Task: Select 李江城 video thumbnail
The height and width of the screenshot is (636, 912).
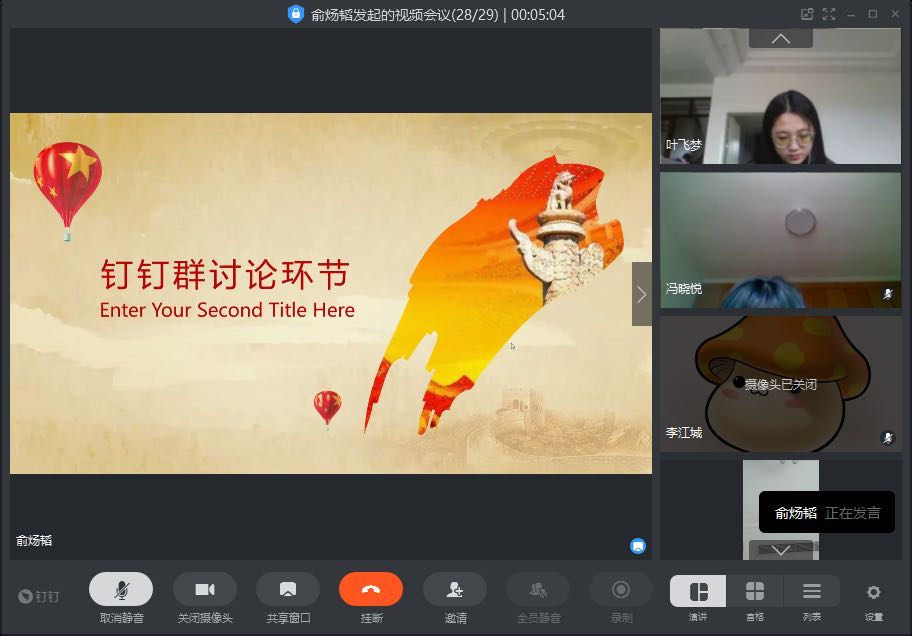Action: pos(781,384)
